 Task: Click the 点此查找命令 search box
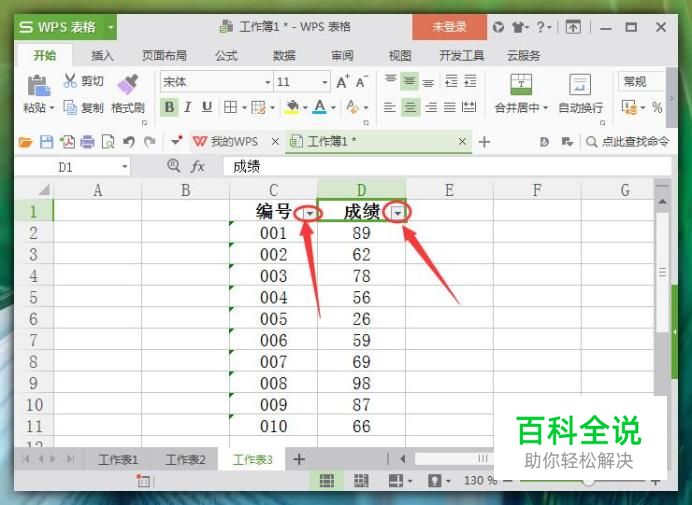[x=628, y=142]
